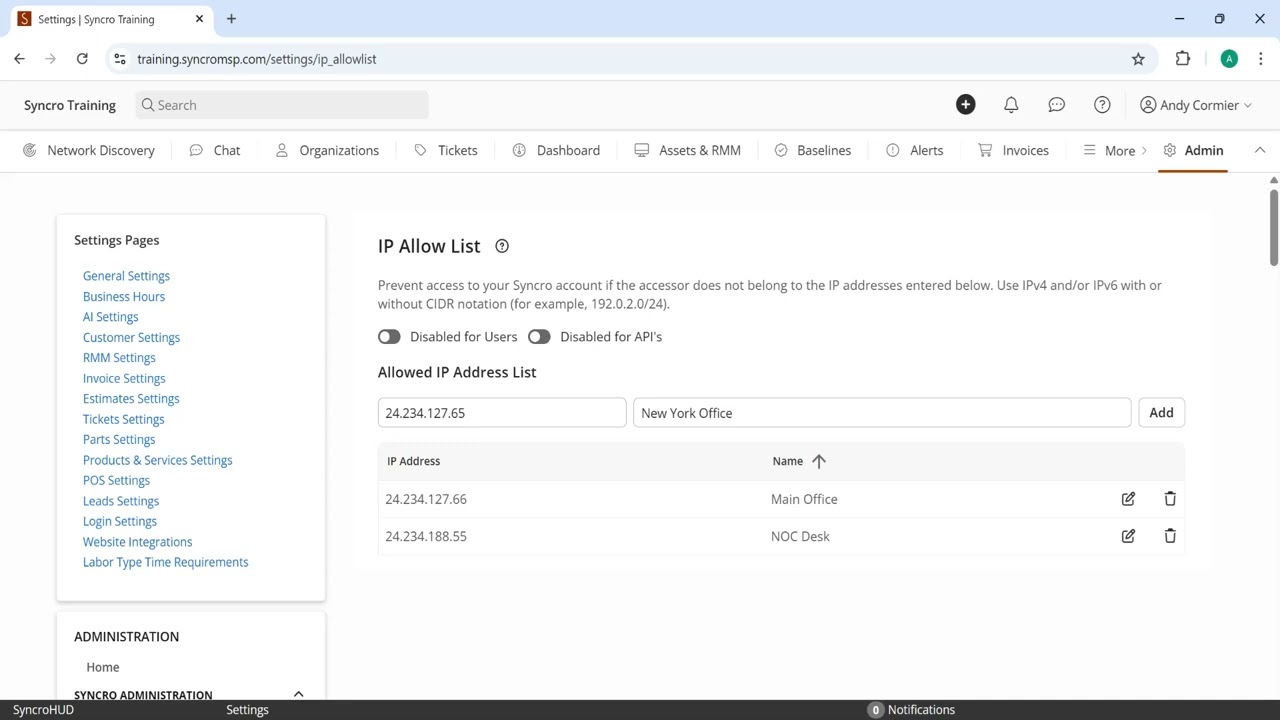Click the help question mark icon in header
The width and height of the screenshot is (1280, 720).
(x=1102, y=105)
